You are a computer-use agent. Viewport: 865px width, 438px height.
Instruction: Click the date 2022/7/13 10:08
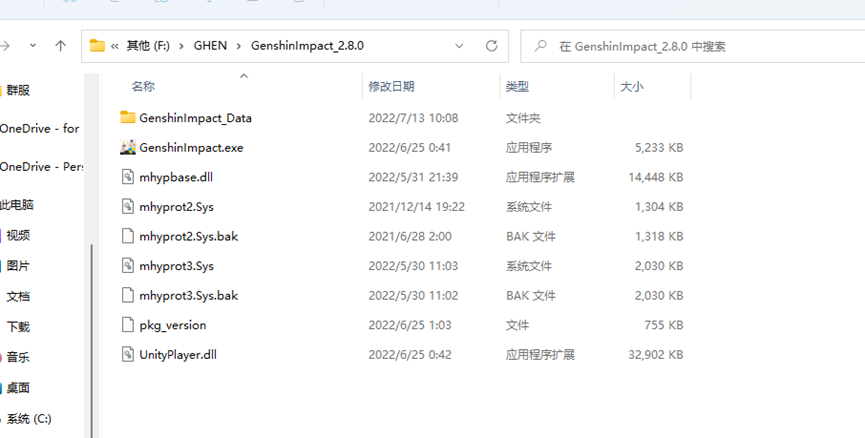point(413,118)
